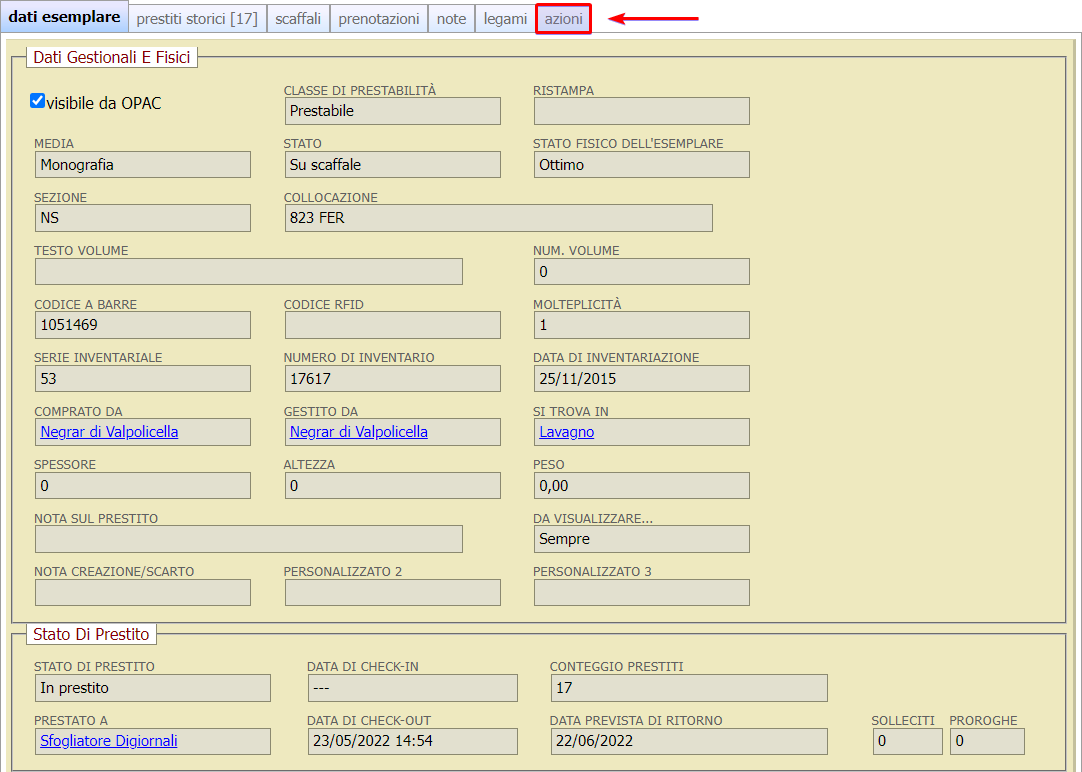Open the highlighted 'azioni' tab
This screenshot has width=1082, height=772.
pyautogui.click(x=563, y=19)
